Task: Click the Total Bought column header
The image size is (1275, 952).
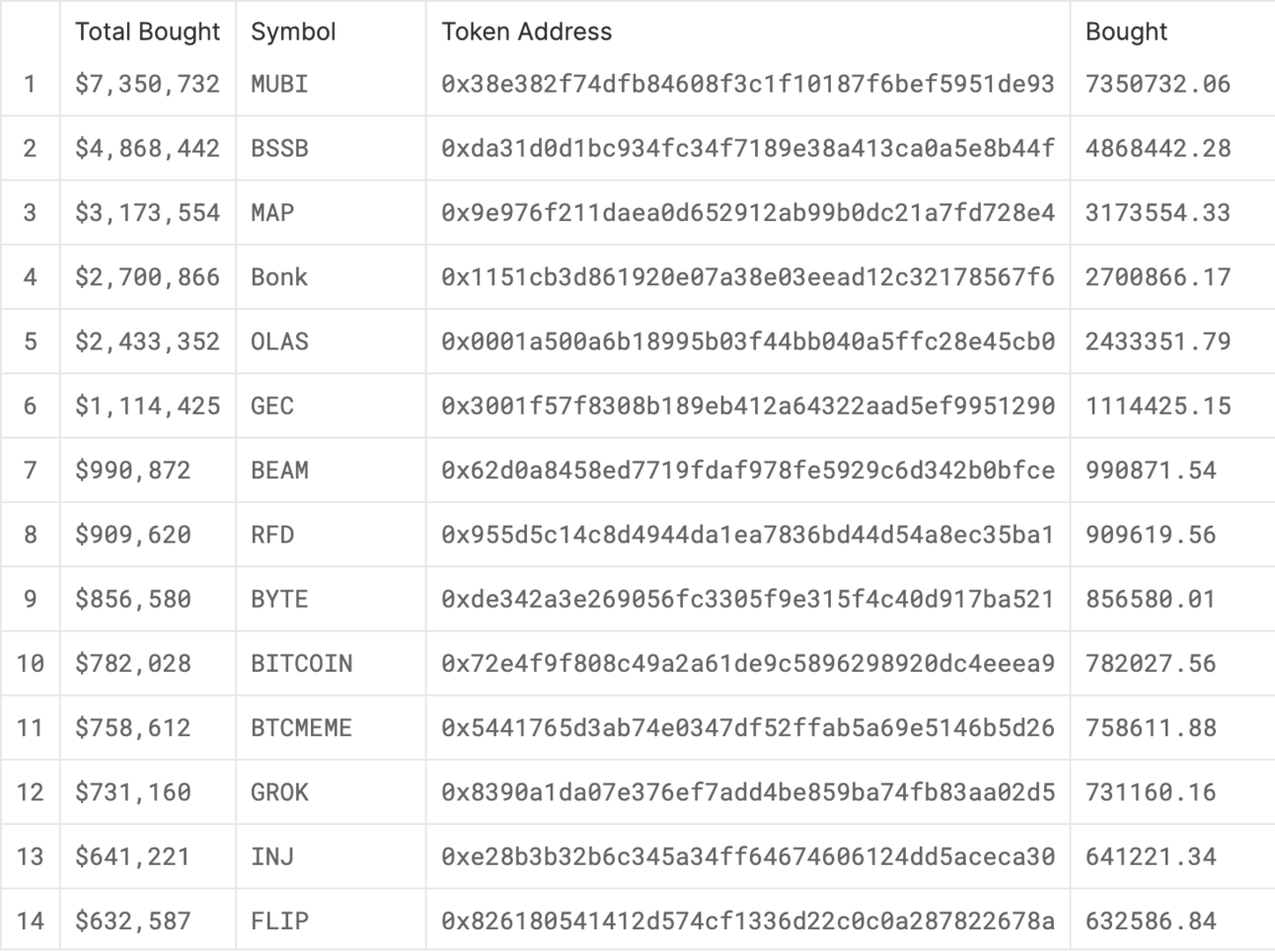Action: (x=147, y=32)
